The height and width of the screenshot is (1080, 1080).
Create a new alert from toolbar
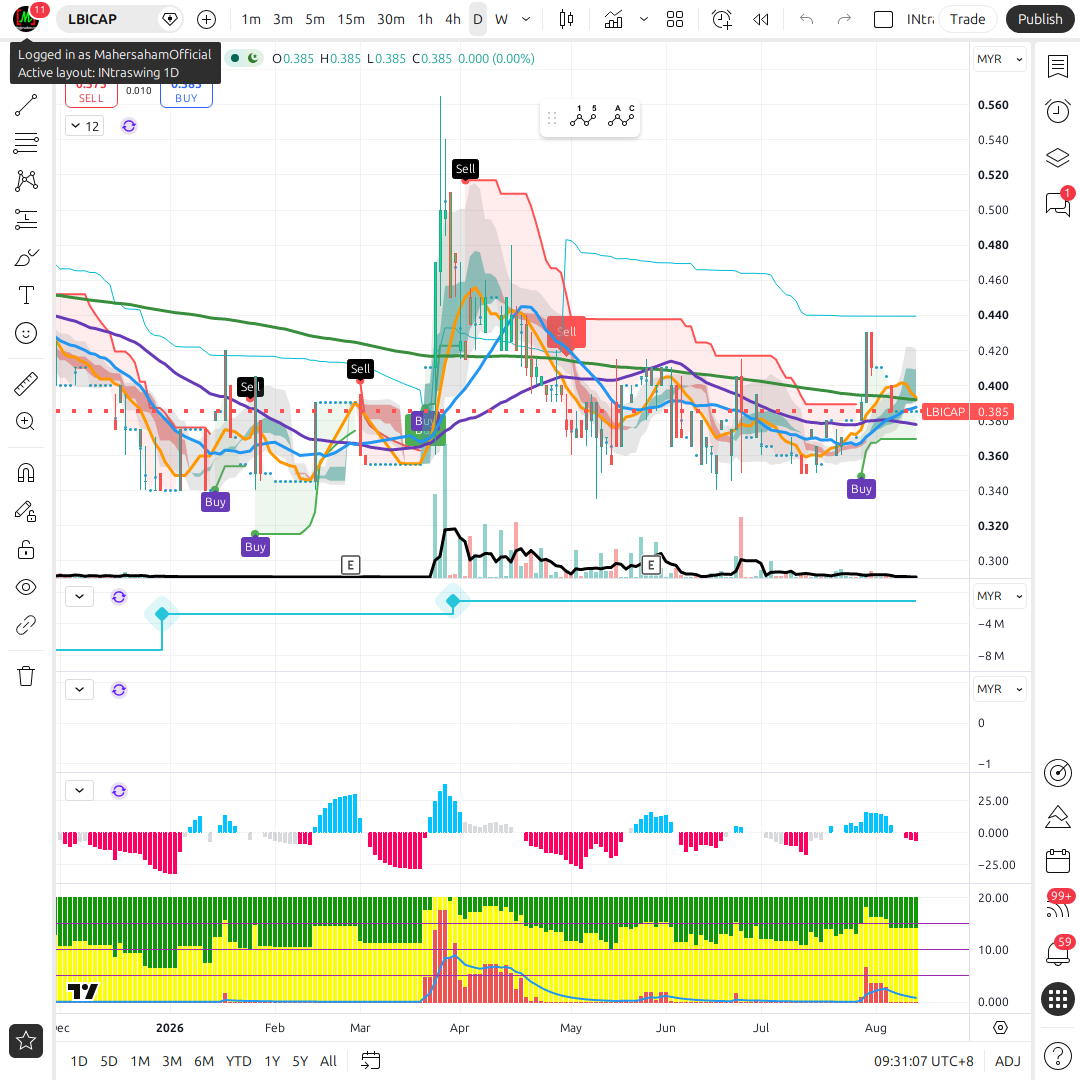[x=721, y=19]
